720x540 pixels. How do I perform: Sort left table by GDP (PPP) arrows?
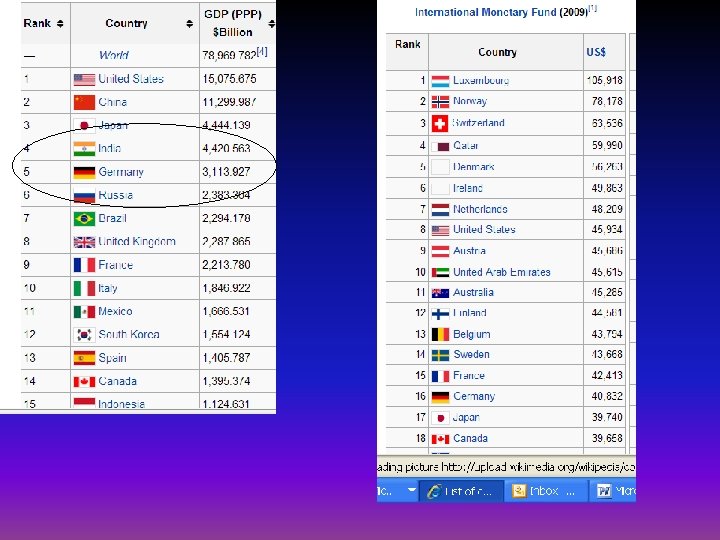[x=271, y=23]
